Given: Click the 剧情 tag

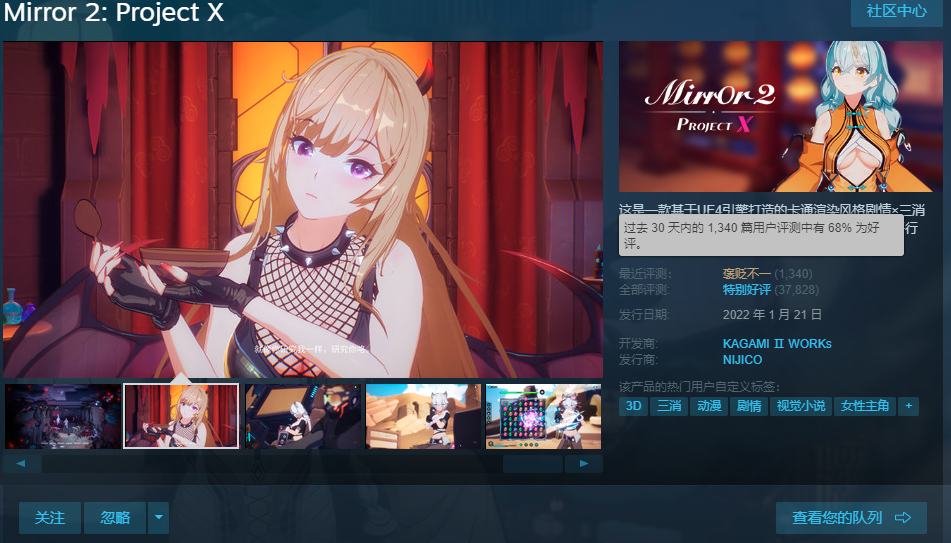Looking at the screenshot, I should [x=749, y=406].
